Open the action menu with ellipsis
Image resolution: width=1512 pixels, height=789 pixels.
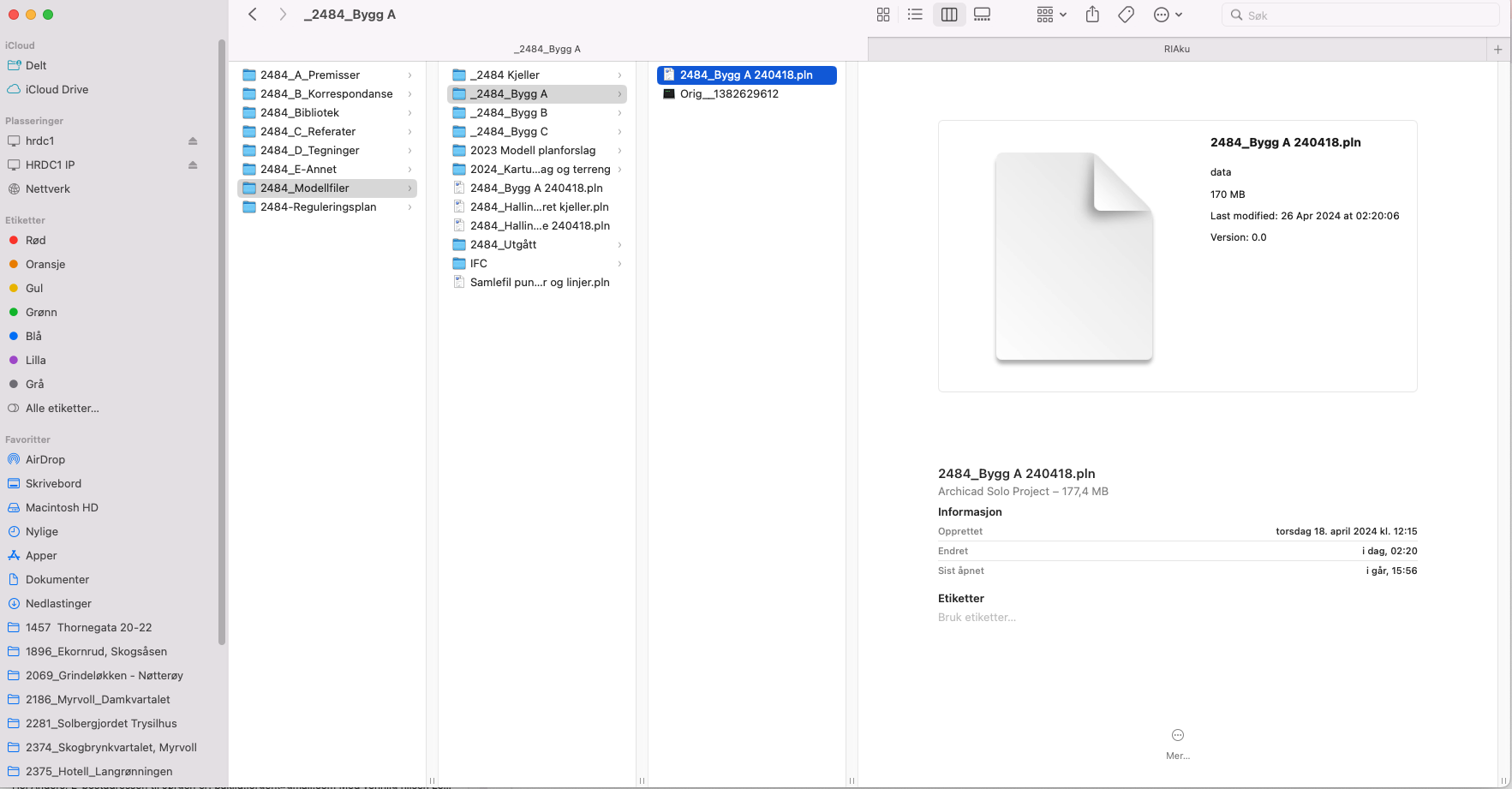coord(1168,15)
